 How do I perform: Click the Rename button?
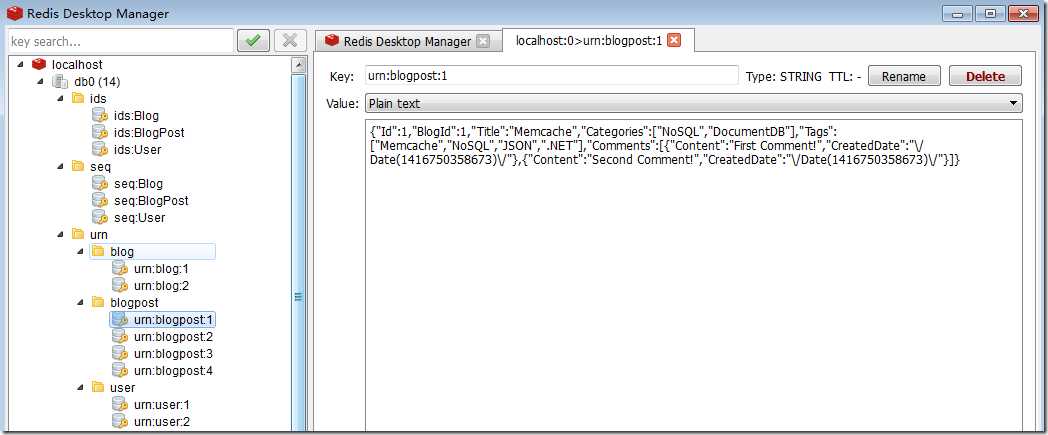click(x=904, y=76)
